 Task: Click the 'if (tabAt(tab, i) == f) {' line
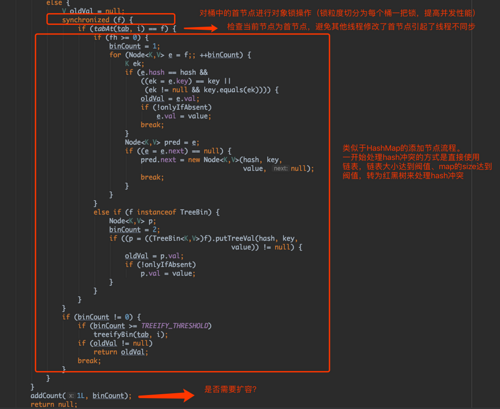coord(127,28)
